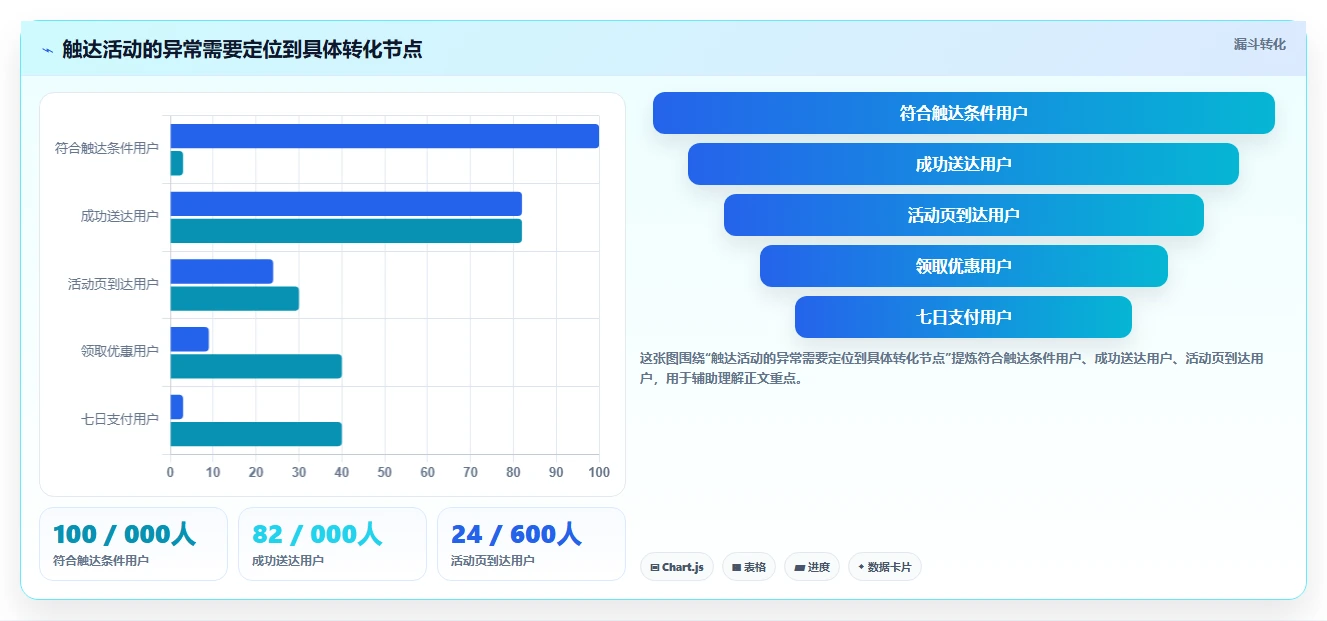Viewport: 1327px width, 621px height.
Task: Select the 成功送达用户 funnel stage
Action: (x=964, y=164)
